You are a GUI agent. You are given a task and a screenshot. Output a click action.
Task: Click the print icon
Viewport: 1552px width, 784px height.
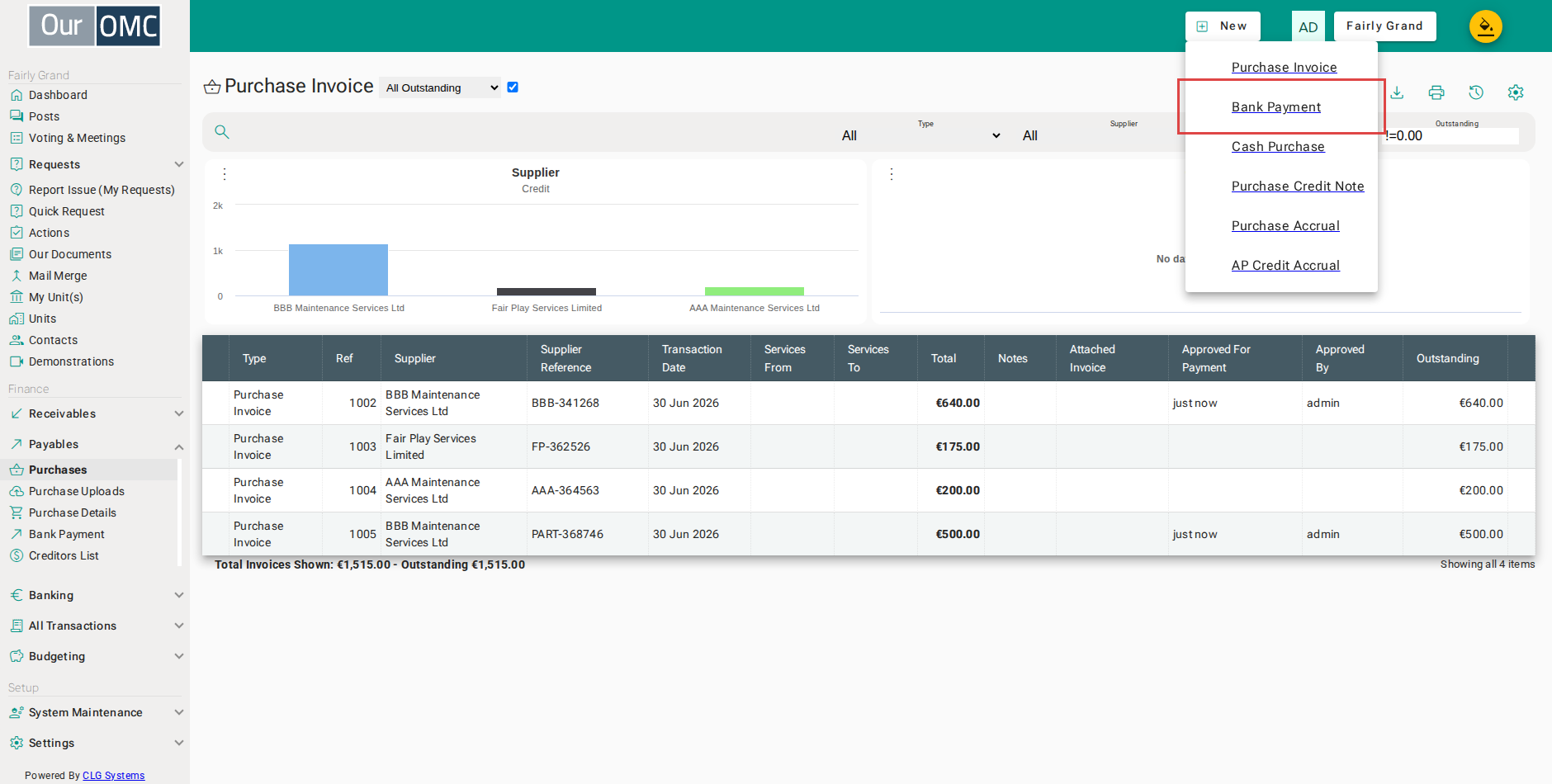[1436, 92]
